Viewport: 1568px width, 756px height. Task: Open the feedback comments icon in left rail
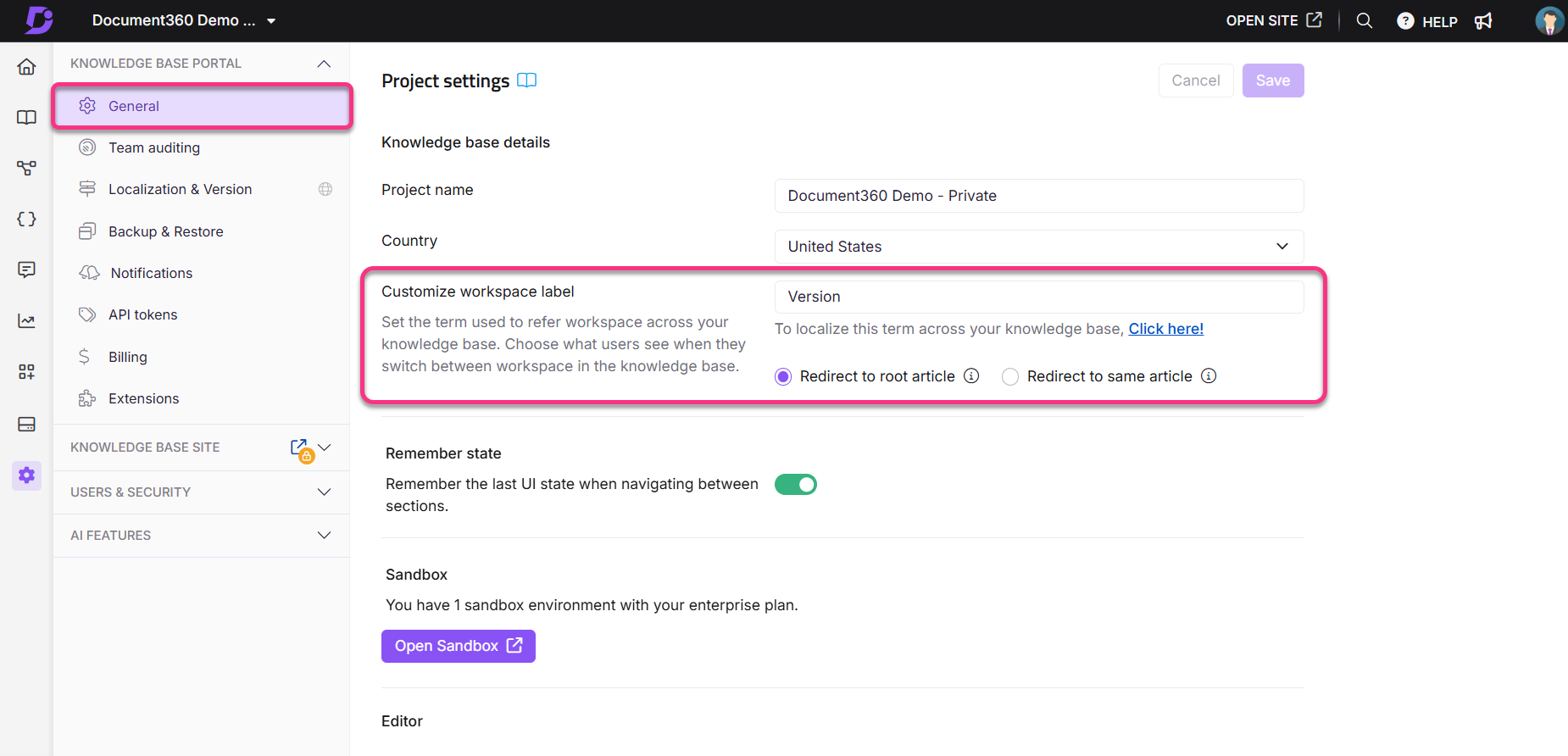pos(26,270)
